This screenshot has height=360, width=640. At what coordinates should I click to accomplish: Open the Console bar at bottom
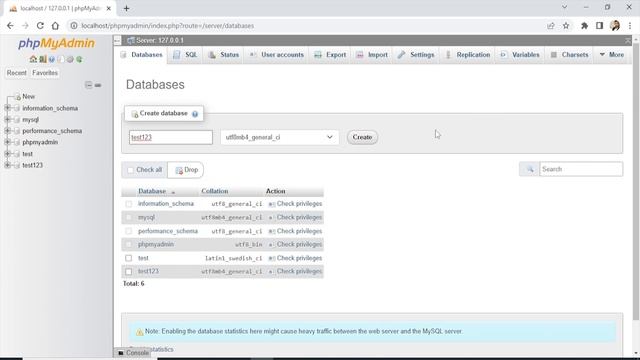133,353
